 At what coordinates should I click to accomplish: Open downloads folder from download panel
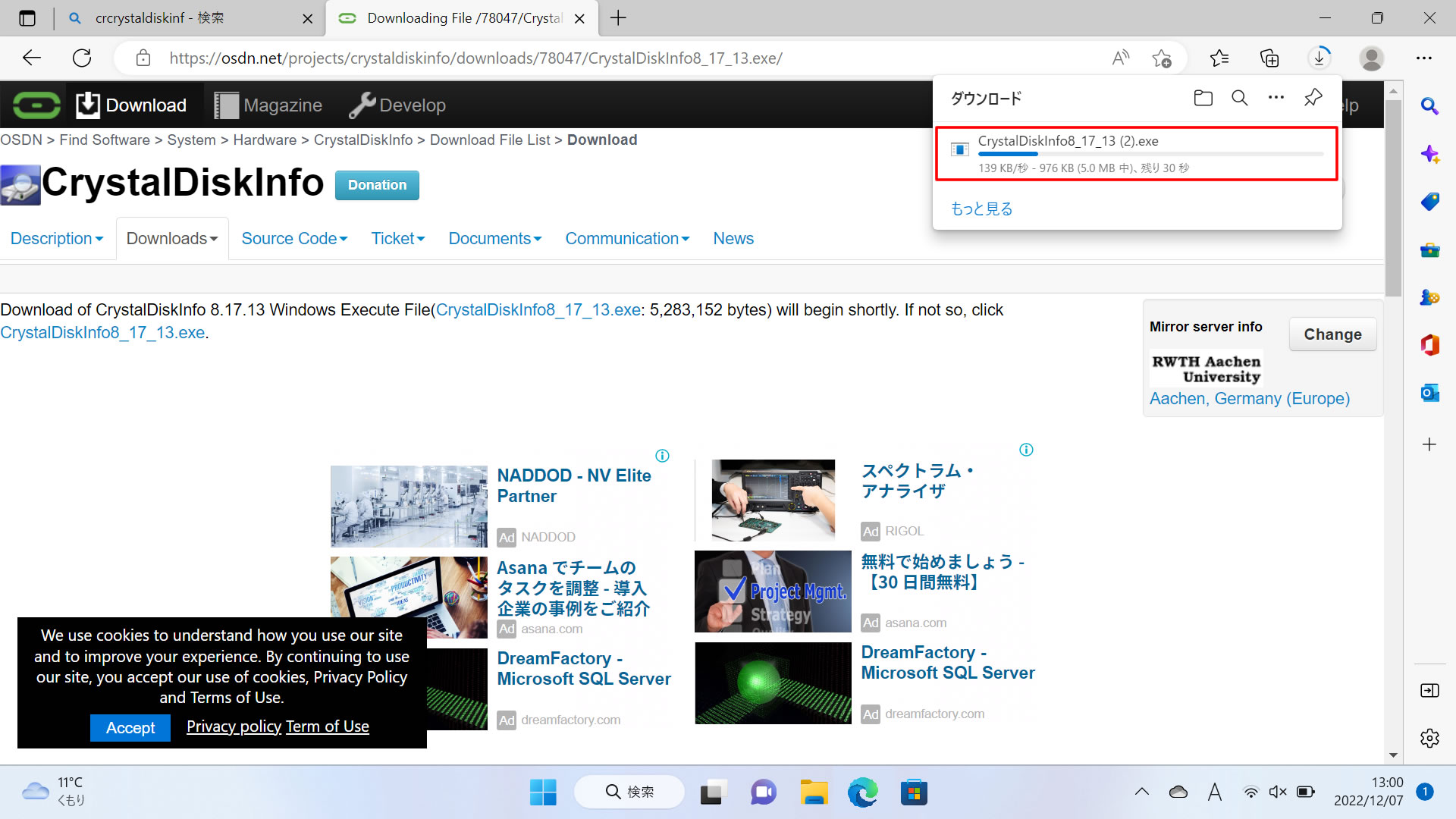point(1203,98)
